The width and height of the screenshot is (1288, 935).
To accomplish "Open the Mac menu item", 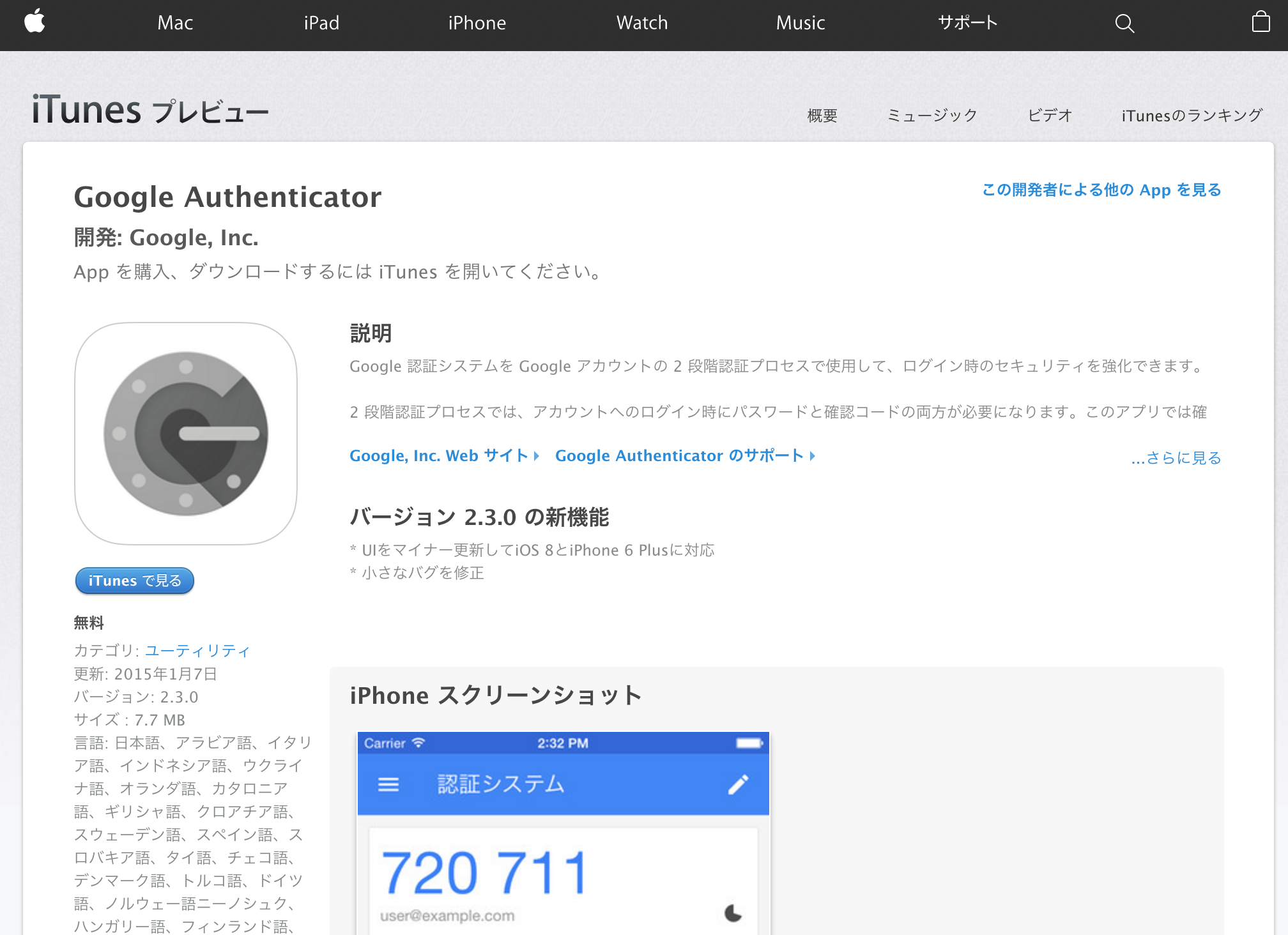I will 175,23.
